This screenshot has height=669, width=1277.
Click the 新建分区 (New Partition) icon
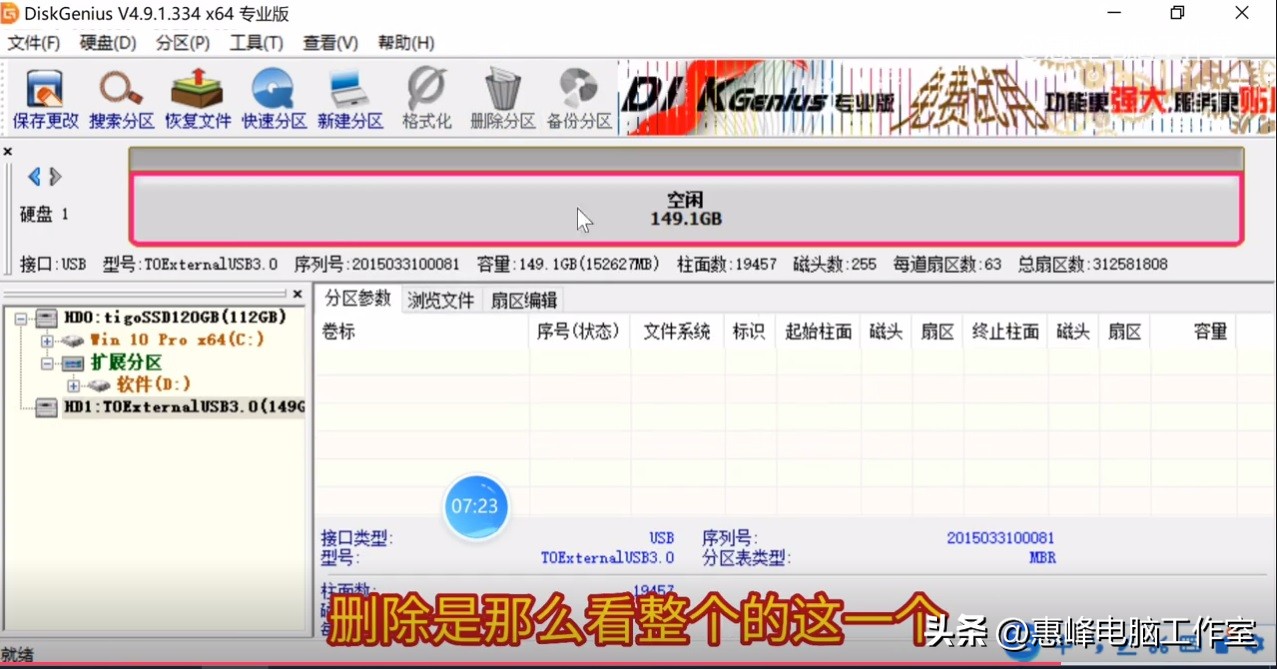[x=350, y=96]
